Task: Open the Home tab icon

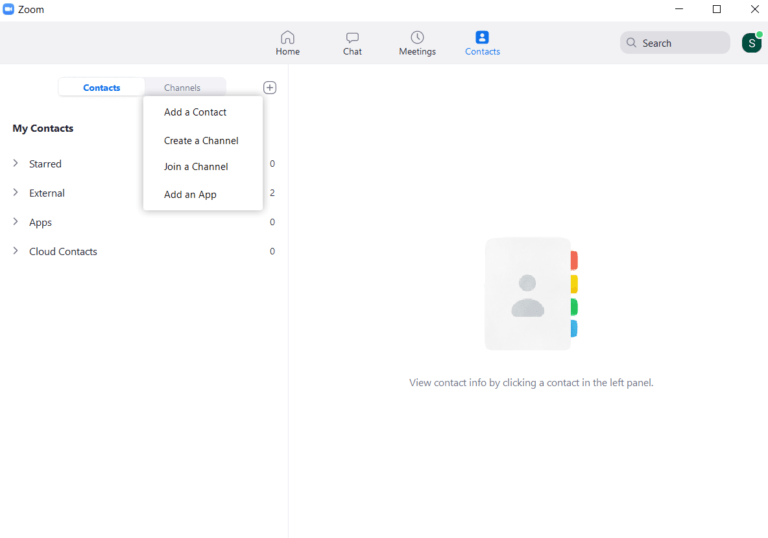Action: 287,37
